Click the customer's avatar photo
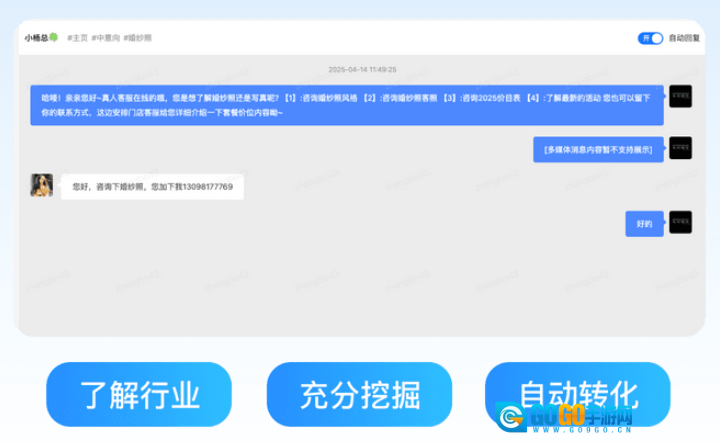Image resolution: width=720 pixels, height=443 pixels. pos(42,185)
